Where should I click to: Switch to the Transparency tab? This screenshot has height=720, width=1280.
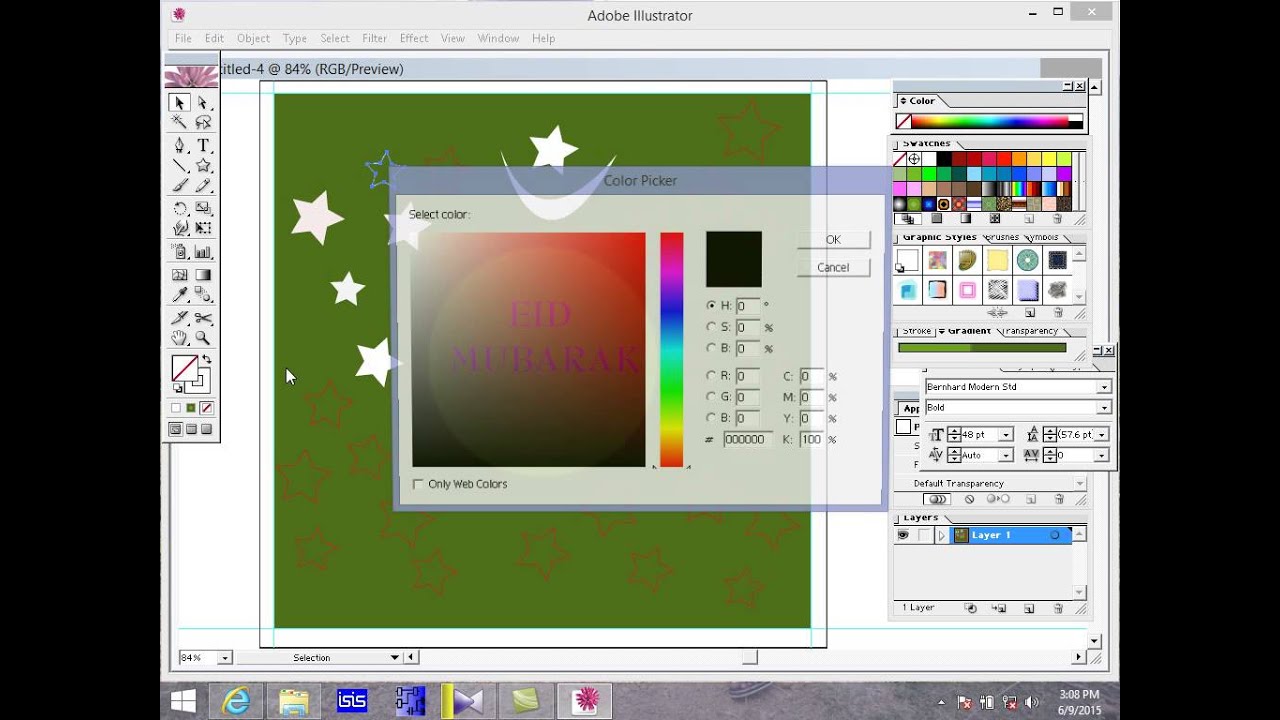click(x=1031, y=331)
